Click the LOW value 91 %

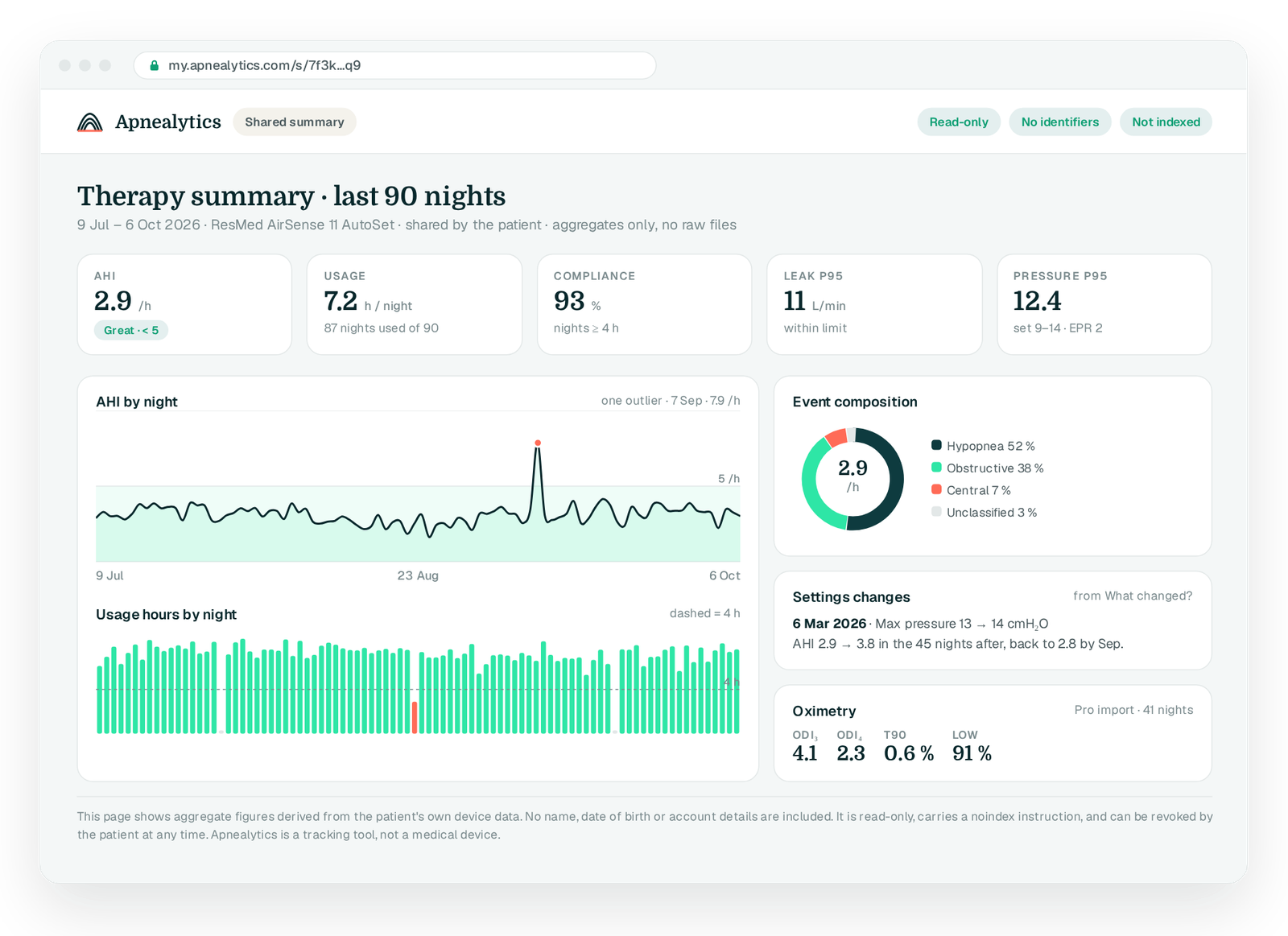click(972, 753)
